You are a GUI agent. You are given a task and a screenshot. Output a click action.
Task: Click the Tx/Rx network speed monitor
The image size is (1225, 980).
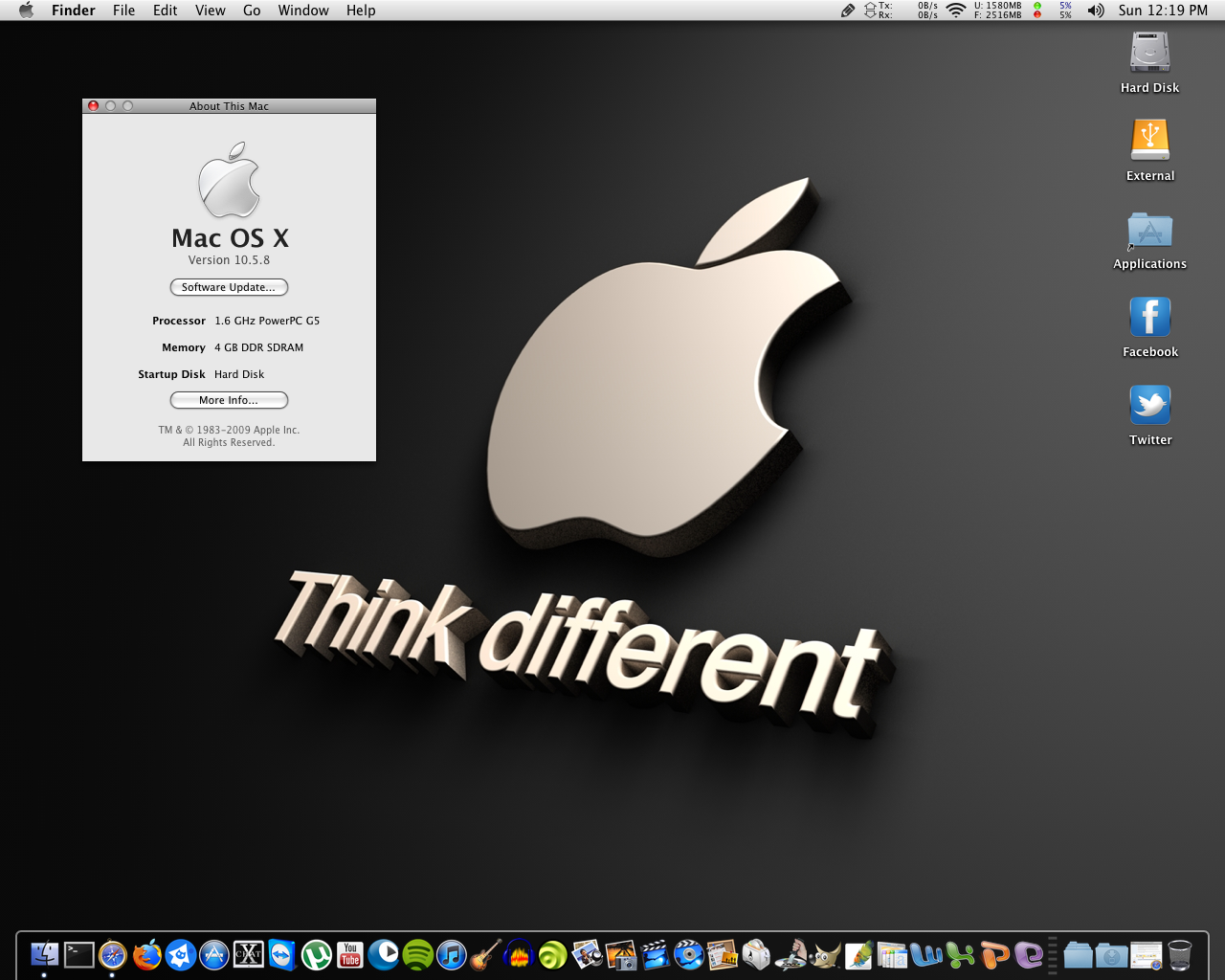(x=901, y=11)
